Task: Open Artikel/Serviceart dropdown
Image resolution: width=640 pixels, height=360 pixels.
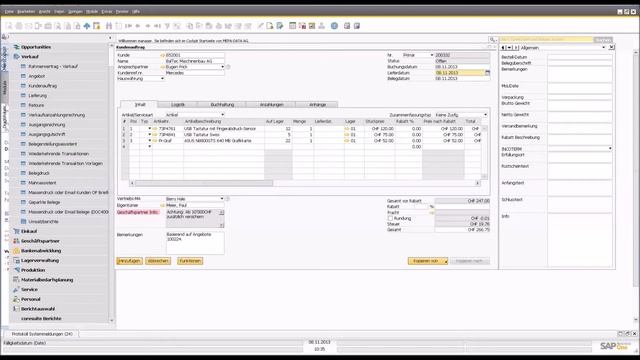Action: click(x=222, y=115)
